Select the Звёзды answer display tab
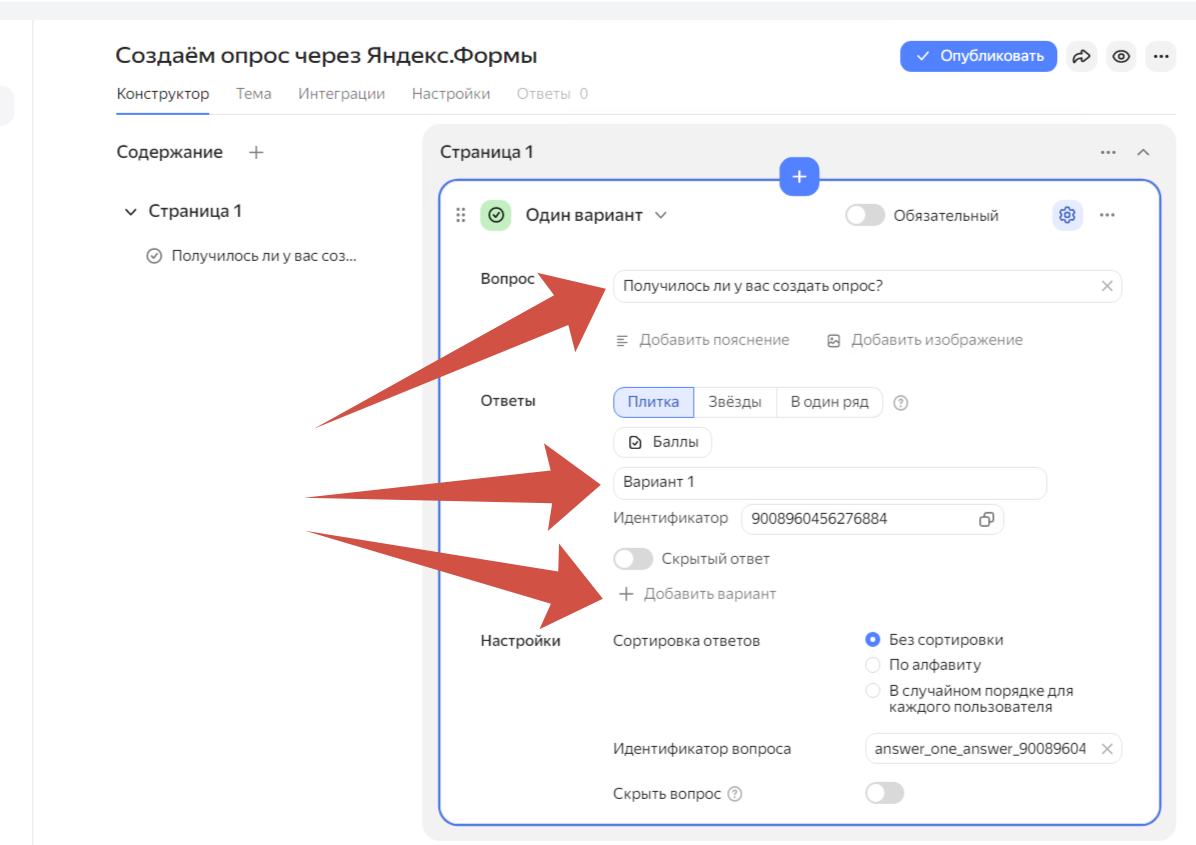This screenshot has height=845, width=1196. tap(736, 402)
